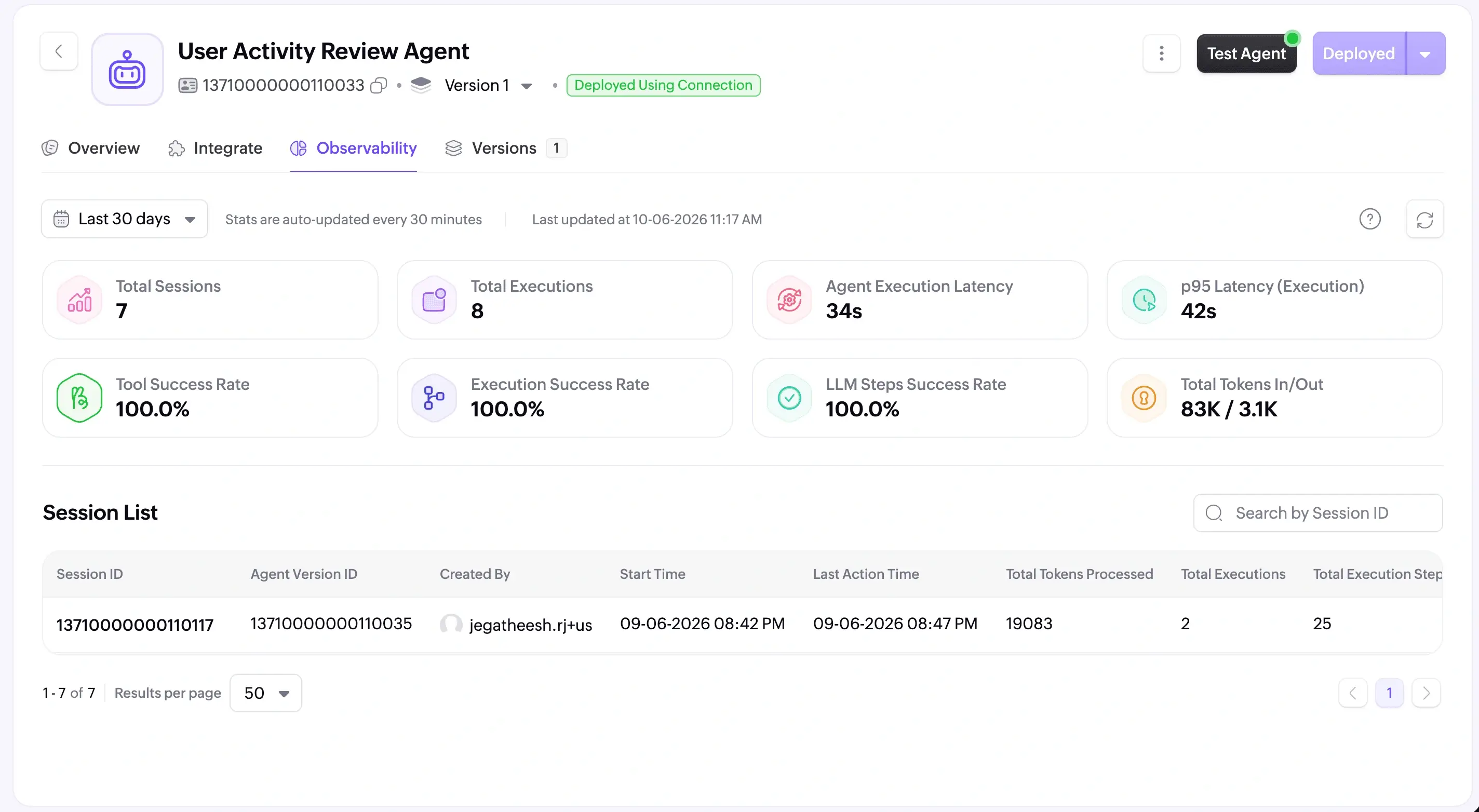Expand the Deployed button arrow
1479x812 pixels.
[1425, 54]
